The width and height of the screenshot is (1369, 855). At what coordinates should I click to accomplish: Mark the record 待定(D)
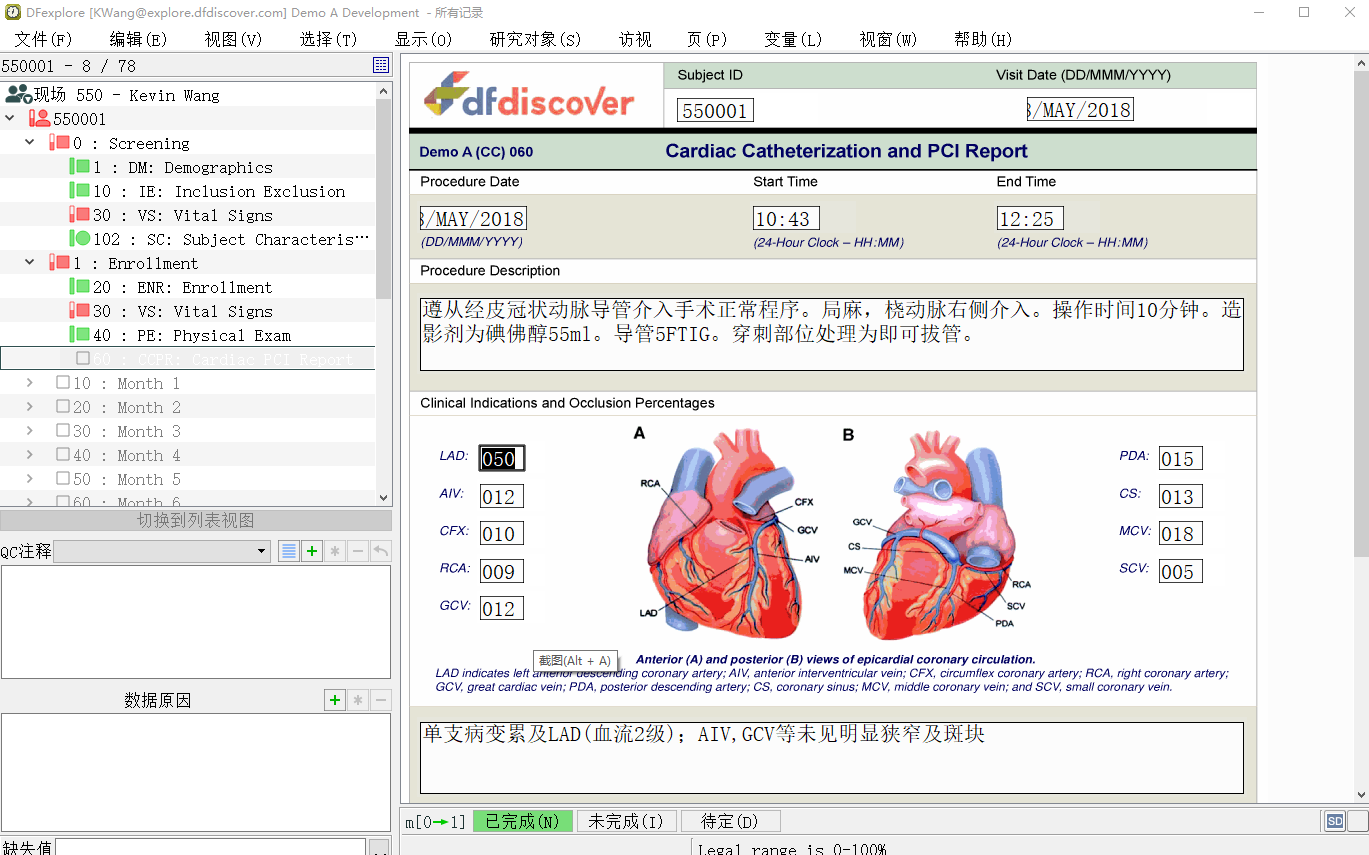point(731,821)
